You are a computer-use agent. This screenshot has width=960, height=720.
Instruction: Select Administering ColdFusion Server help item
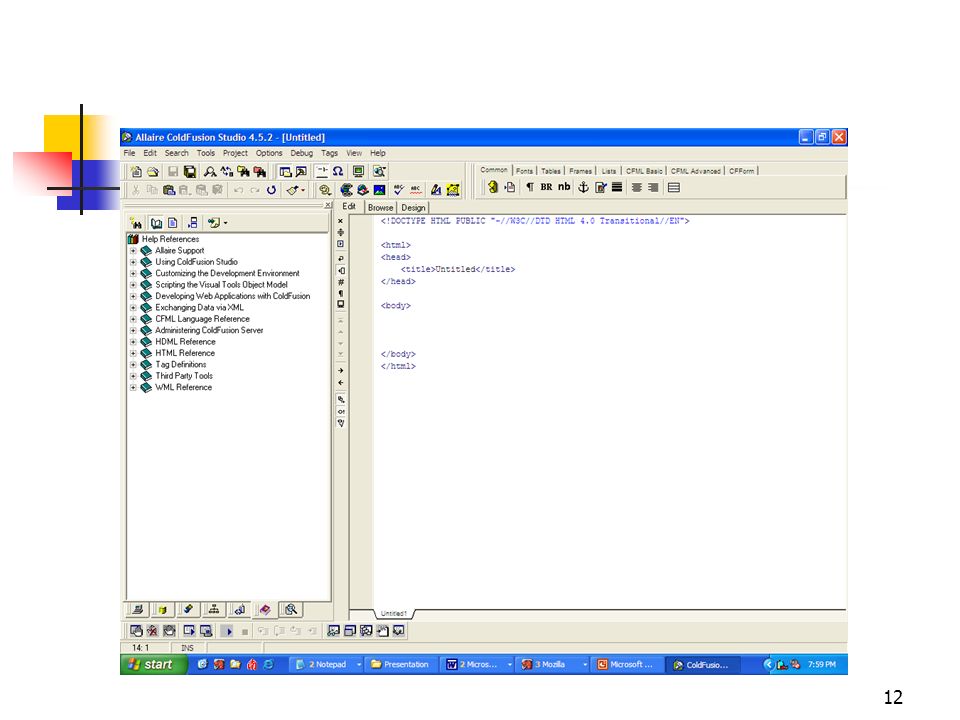point(209,331)
